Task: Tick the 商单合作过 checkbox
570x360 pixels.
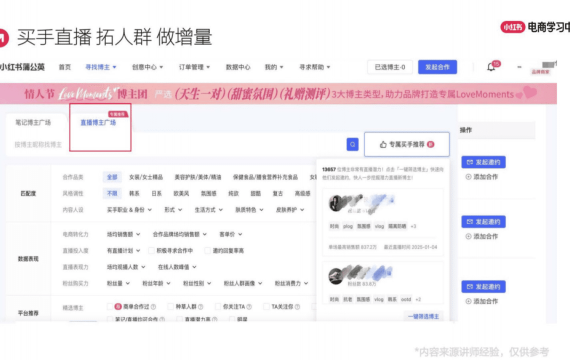Action: [x=110, y=307]
